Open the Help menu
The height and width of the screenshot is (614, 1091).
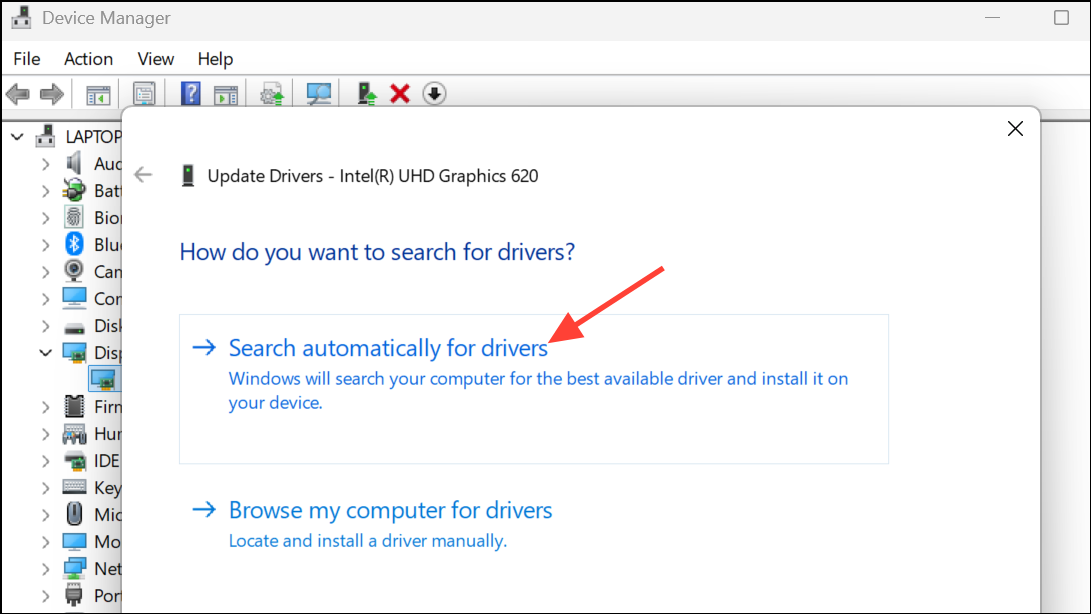(215, 59)
